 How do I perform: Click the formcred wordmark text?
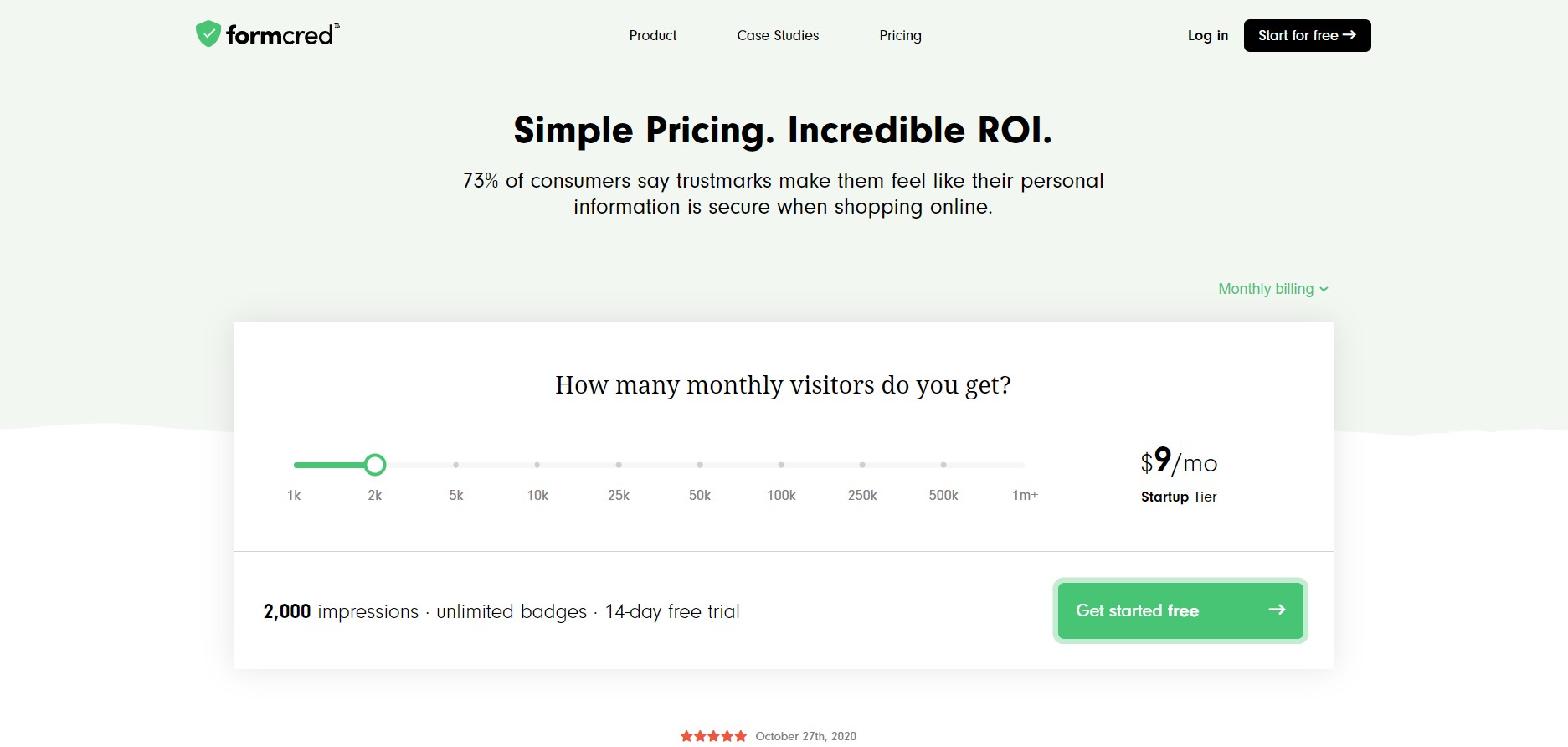click(x=280, y=35)
